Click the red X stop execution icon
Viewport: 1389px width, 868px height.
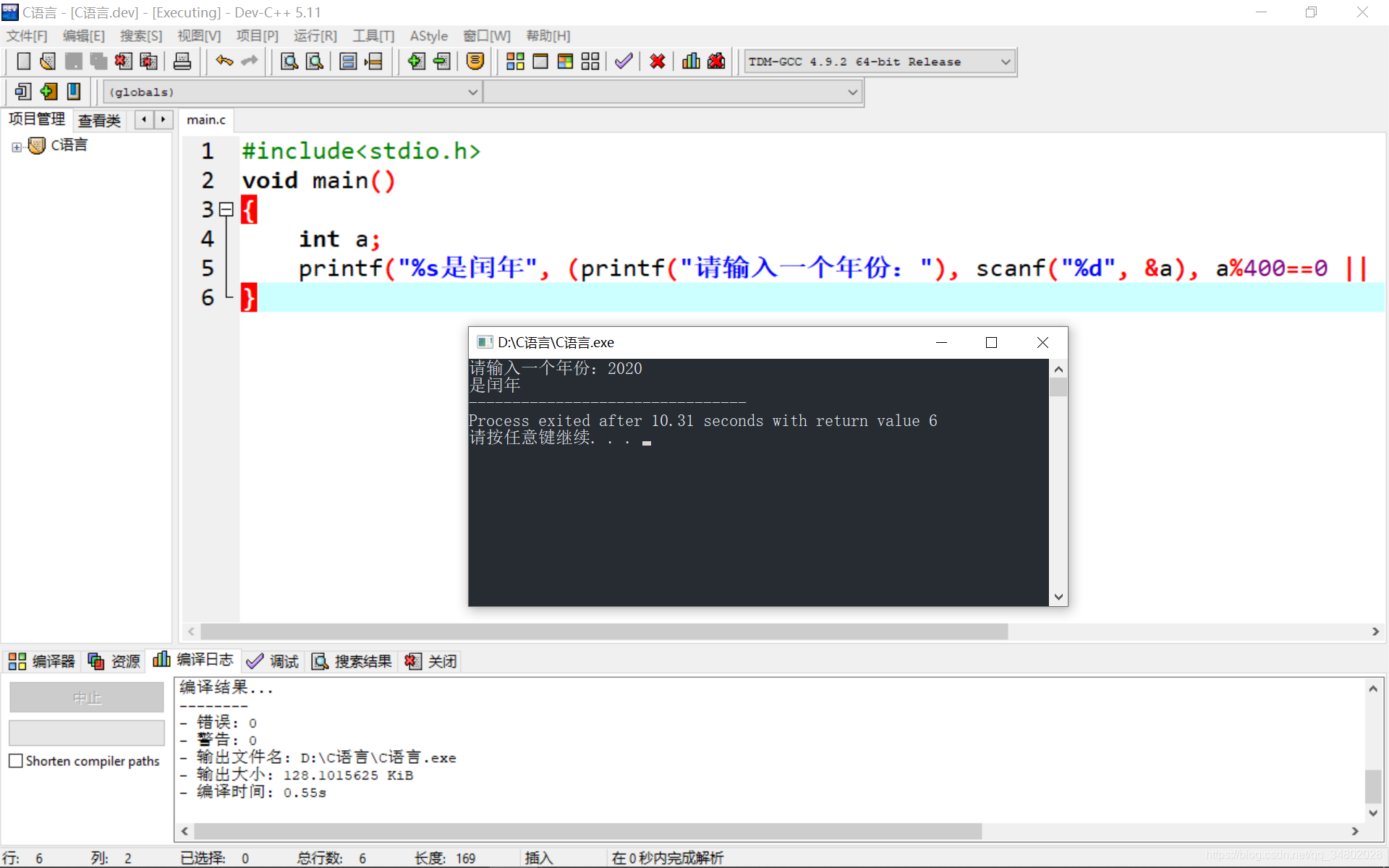(657, 61)
